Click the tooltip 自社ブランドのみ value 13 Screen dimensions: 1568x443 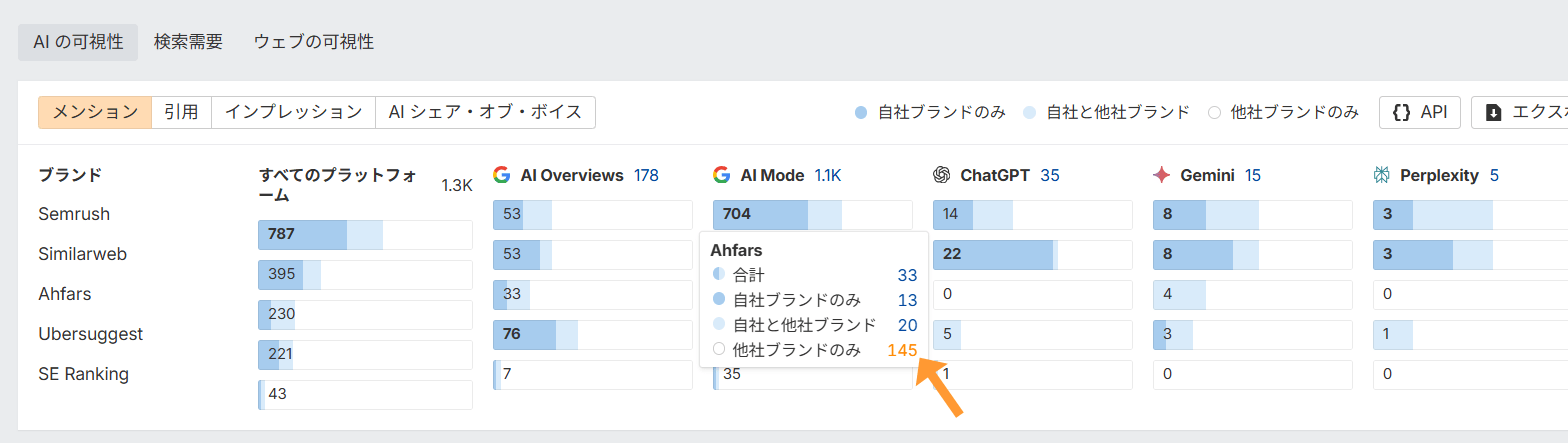point(907,300)
